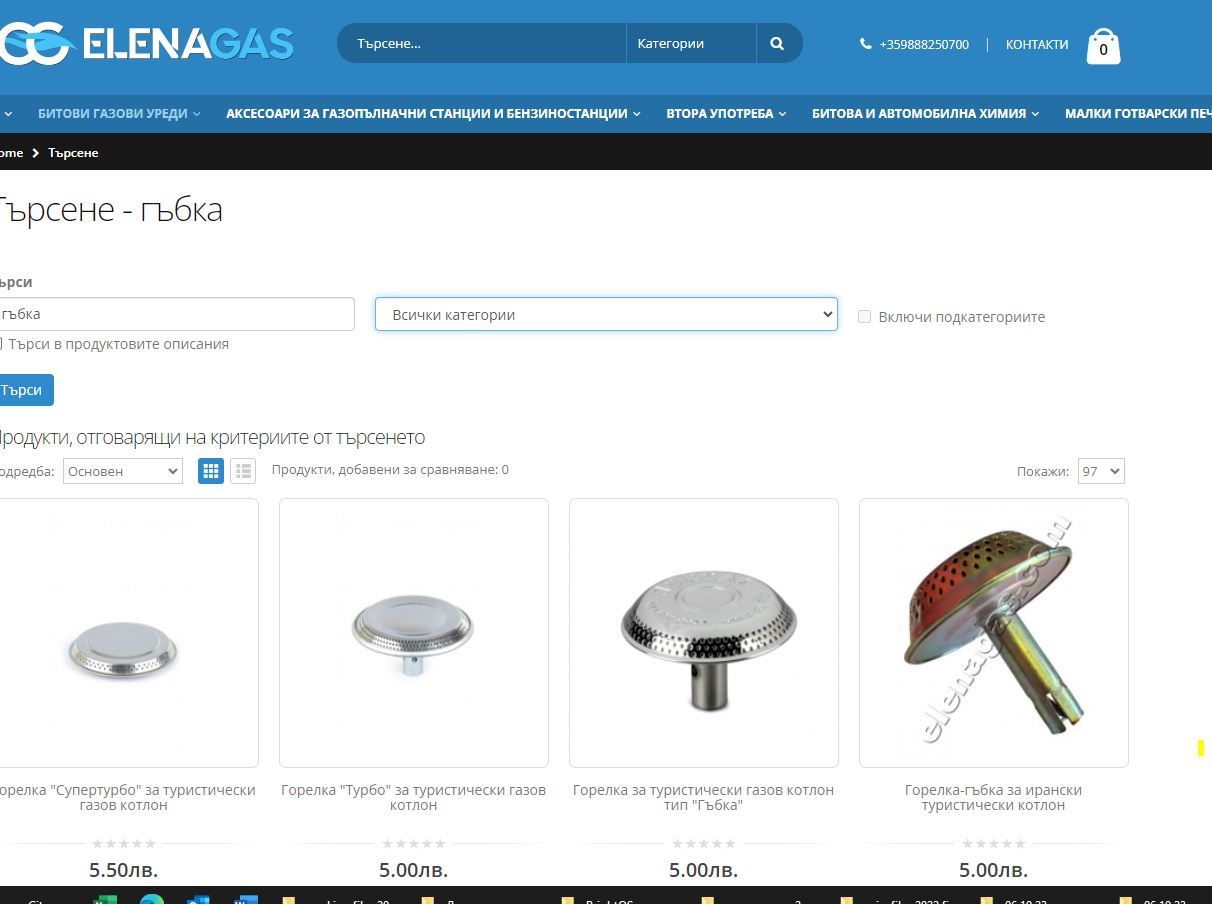
Task: Click the price 5.50лв.
Action: tap(124, 870)
